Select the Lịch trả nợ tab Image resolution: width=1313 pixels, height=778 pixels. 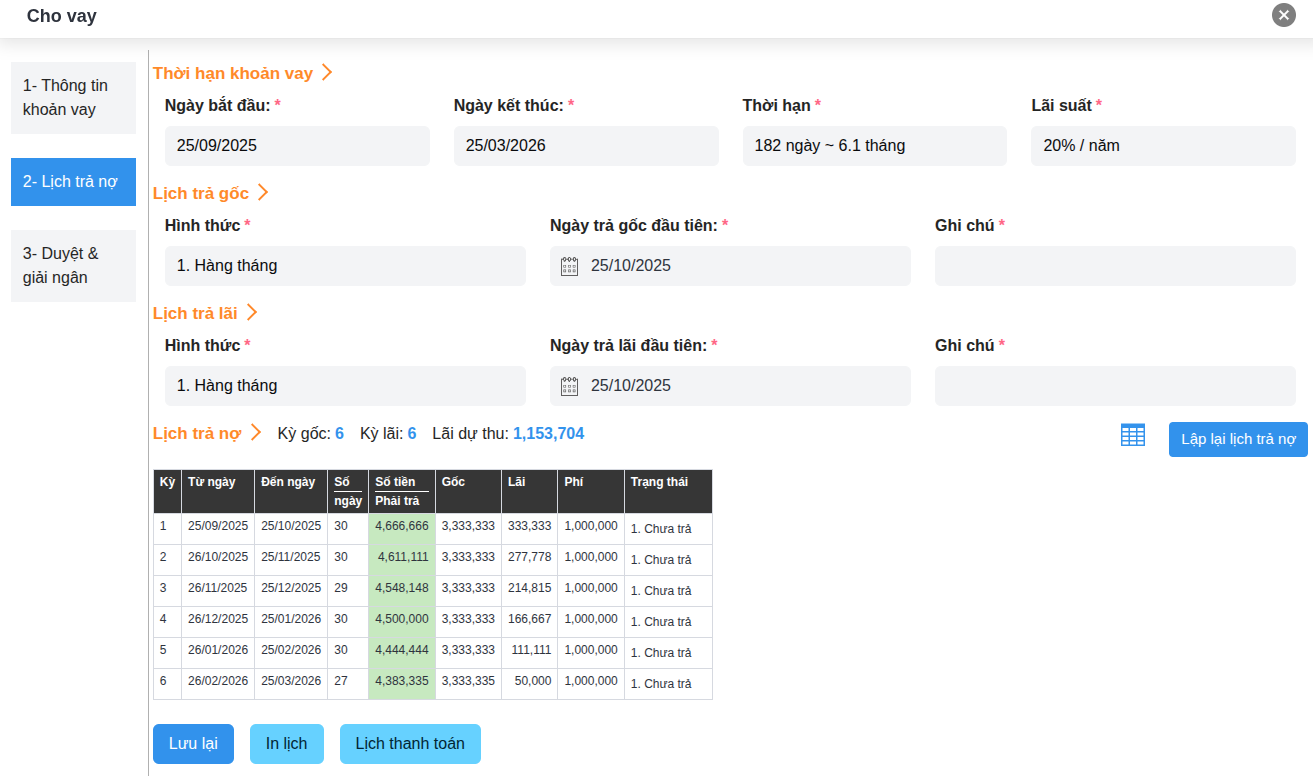[x=73, y=182]
